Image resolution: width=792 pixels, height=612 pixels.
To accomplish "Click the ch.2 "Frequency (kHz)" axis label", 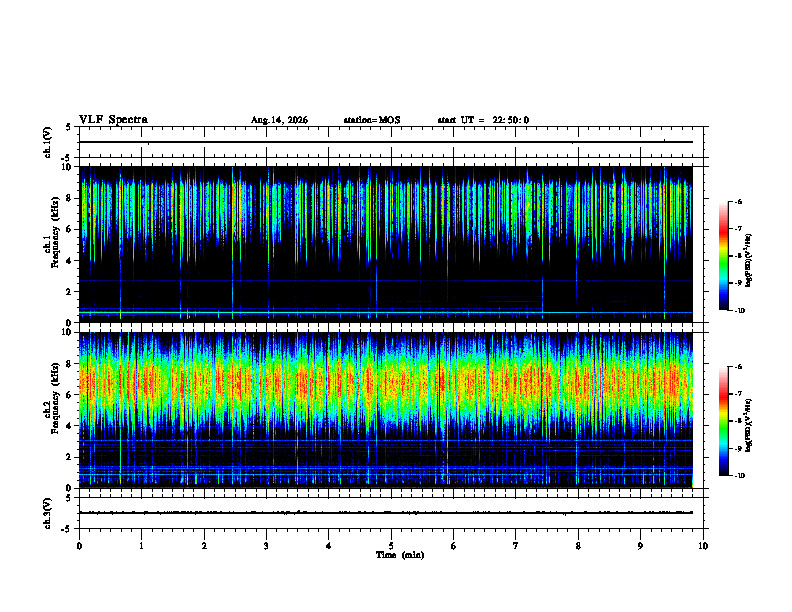I will (55, 398).
